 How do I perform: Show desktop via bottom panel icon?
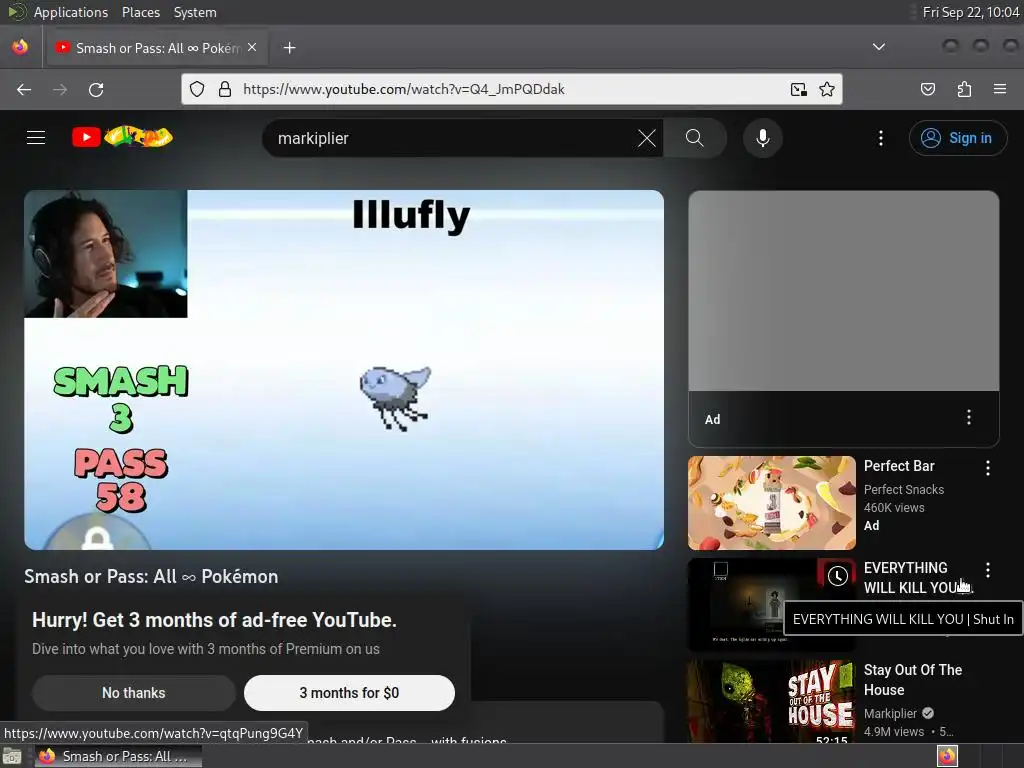(12, 756)
